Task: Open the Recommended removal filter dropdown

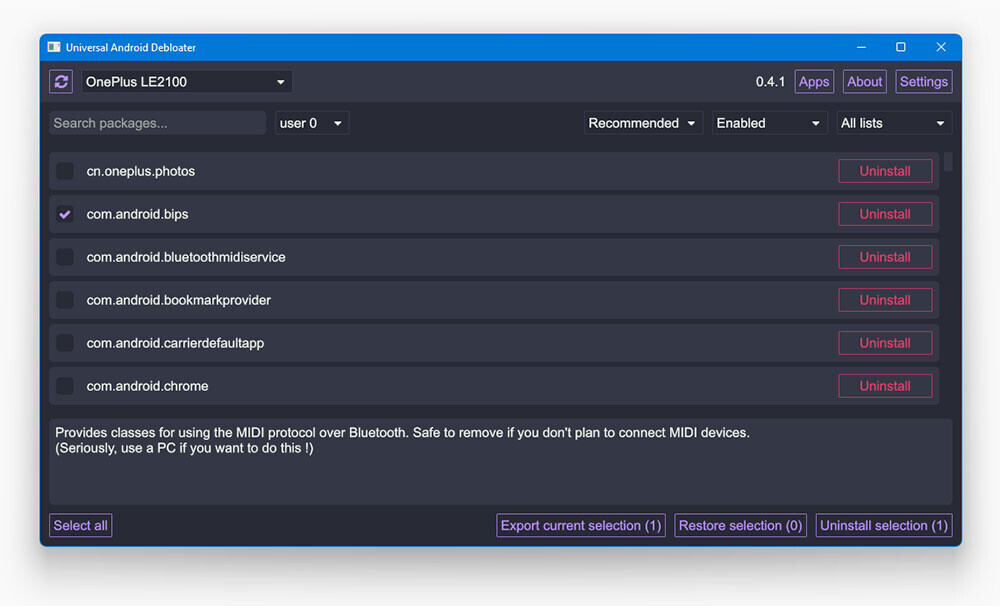Action: tap(643, 123)
